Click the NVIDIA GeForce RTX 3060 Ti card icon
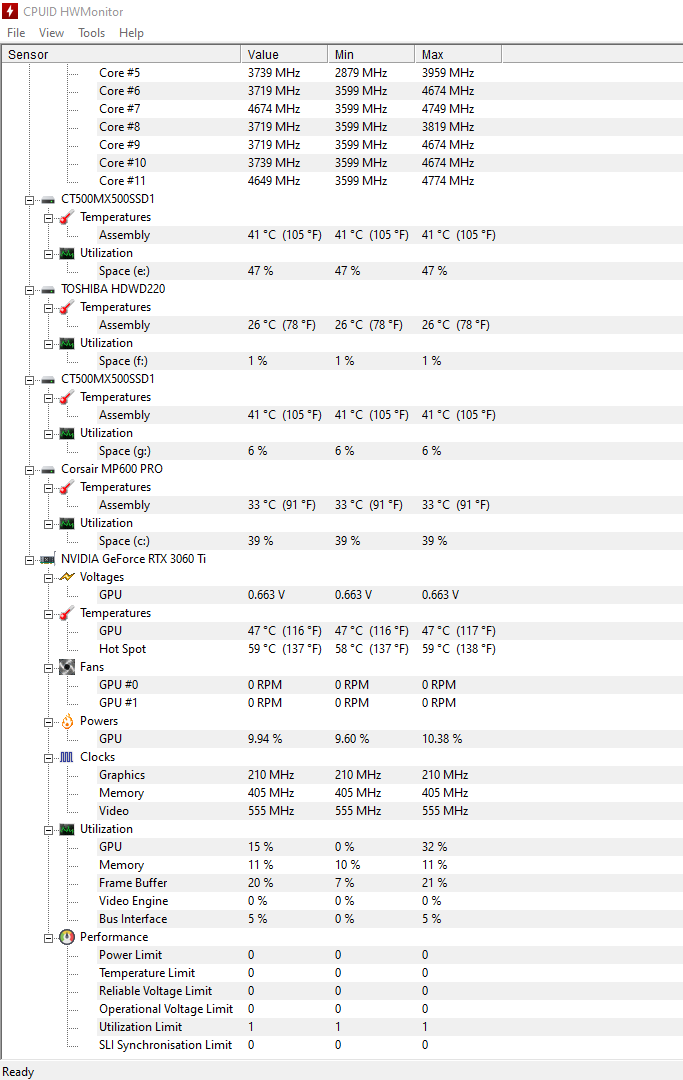Viewport: 683px width, 1080px height. (48, 559)
